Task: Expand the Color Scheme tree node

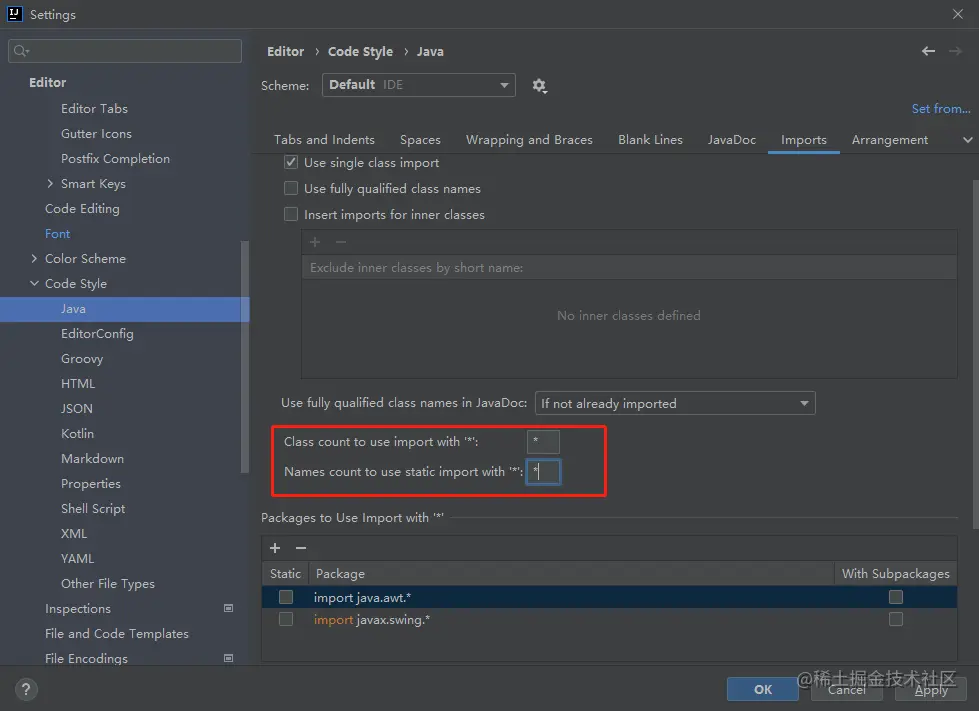Action: click(x=34, y=258)
